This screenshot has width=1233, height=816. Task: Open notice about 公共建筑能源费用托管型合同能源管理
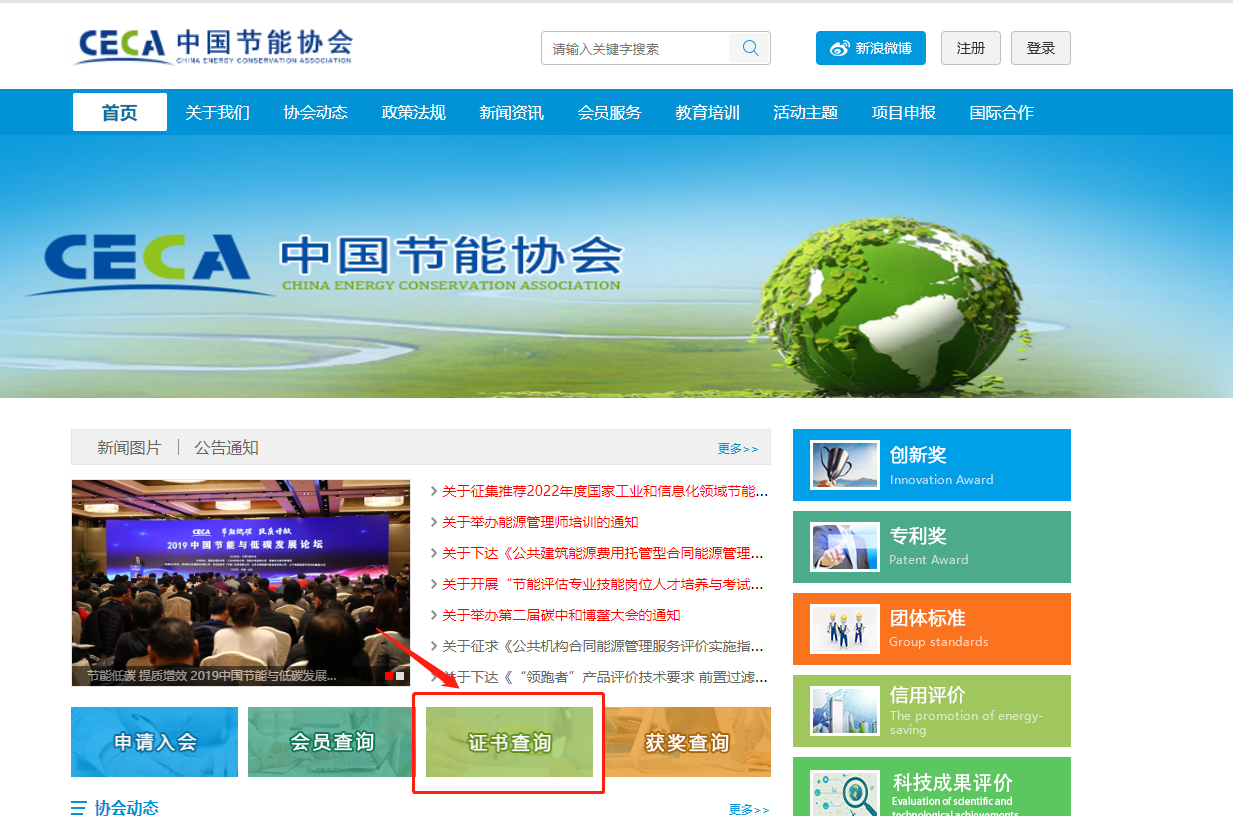(605, 553)
